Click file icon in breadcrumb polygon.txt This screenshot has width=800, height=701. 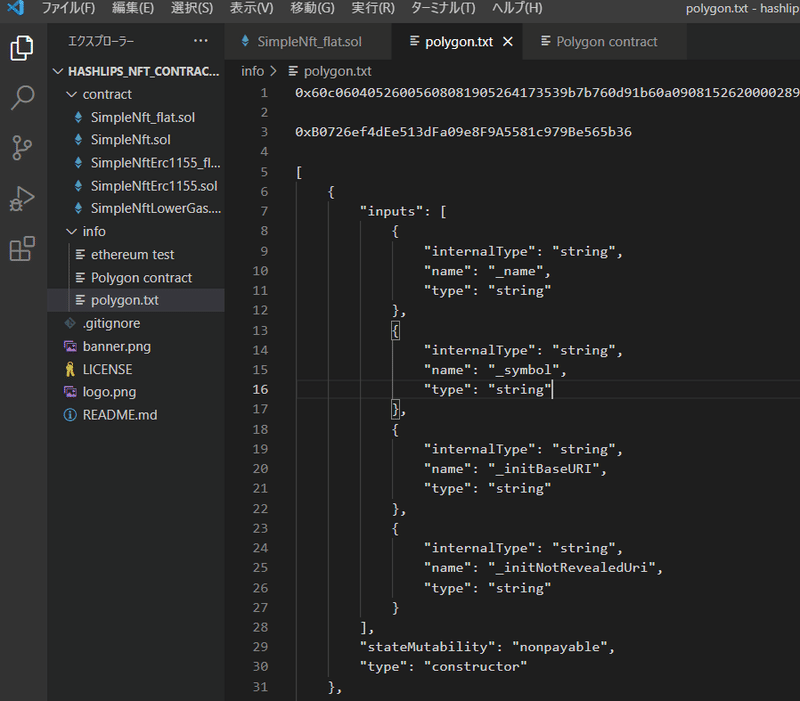tap(293, 71)
